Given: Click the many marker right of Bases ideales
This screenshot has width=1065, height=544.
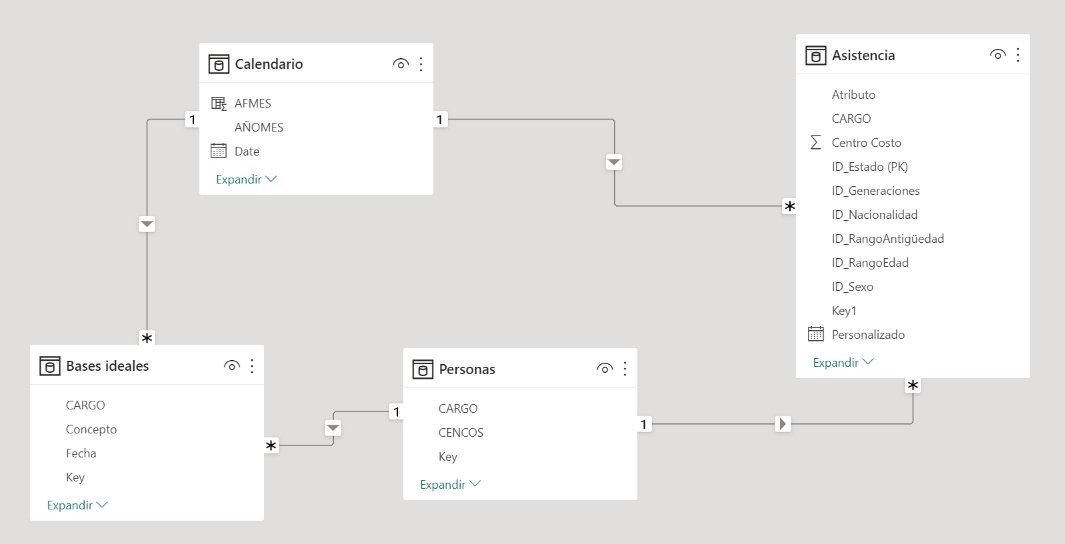Looking at the screenshot, I should tap(271, 446).
